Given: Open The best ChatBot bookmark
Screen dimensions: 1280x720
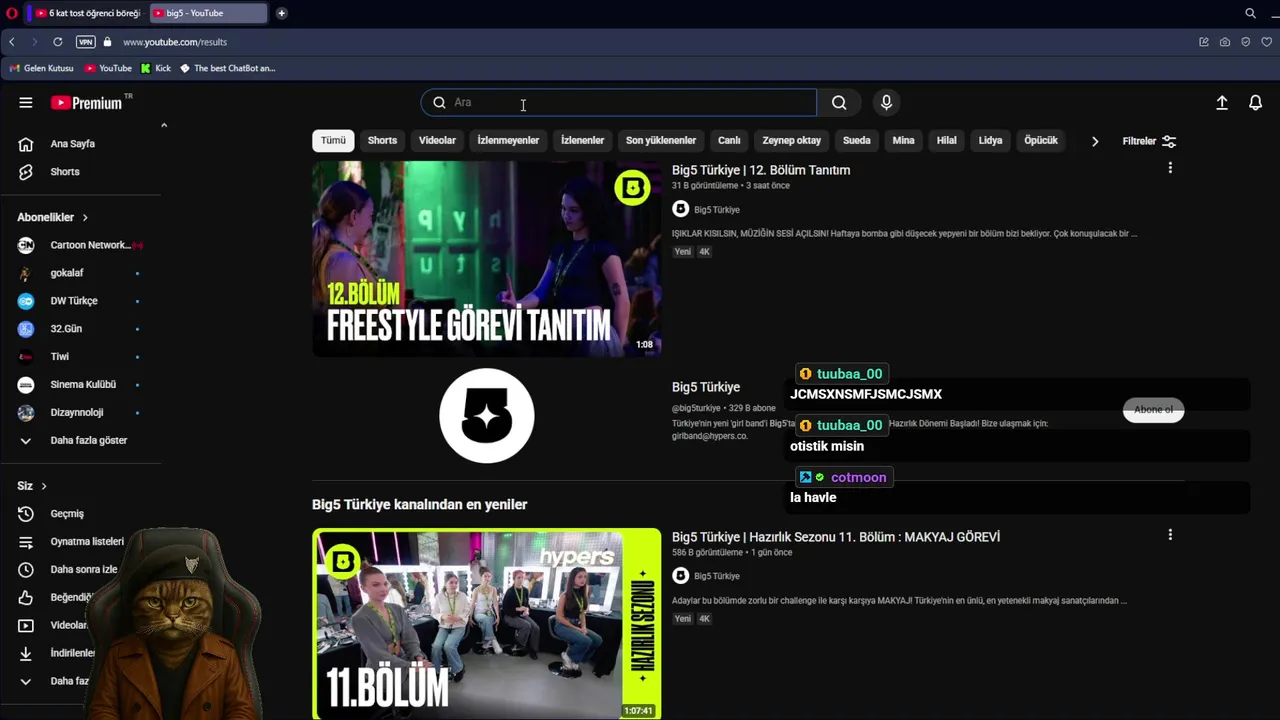Looking at the screenshot, I should coord(228,68).
